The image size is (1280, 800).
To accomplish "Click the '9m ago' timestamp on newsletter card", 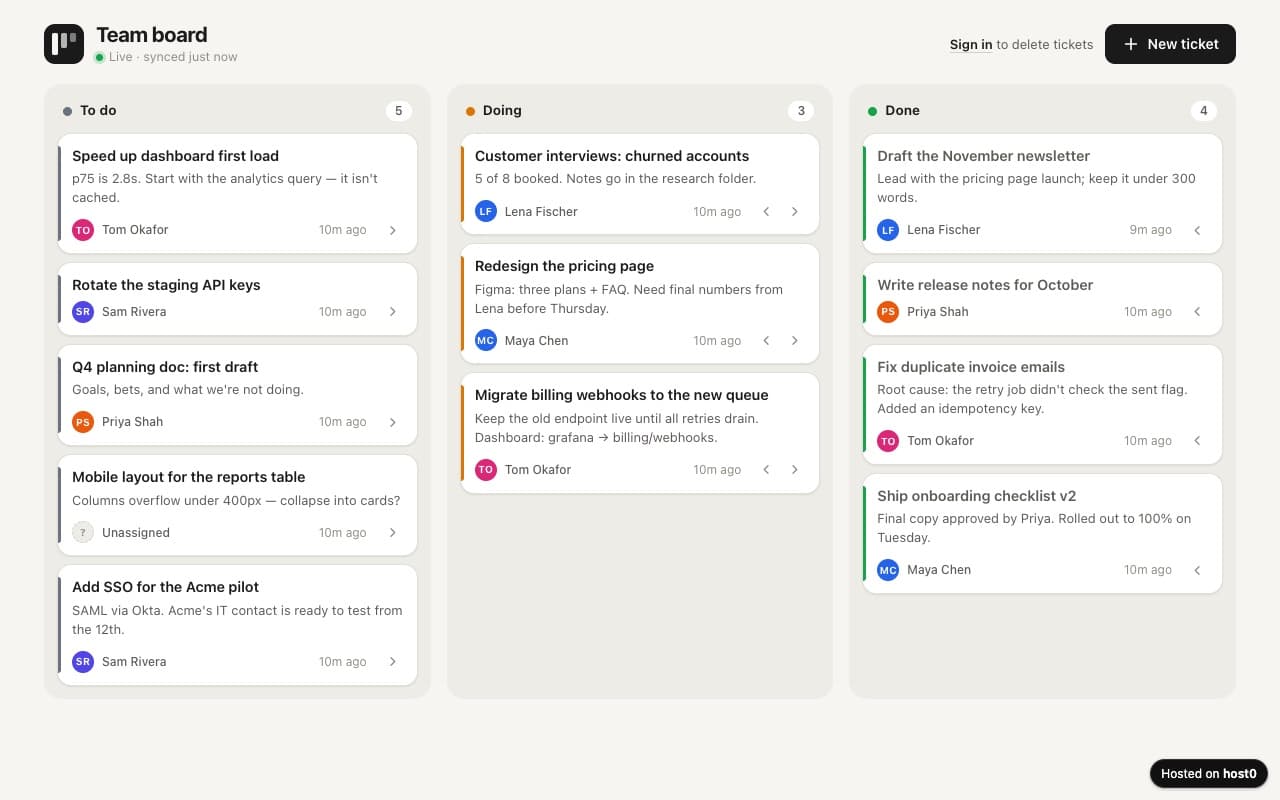I will (1150, 230).
